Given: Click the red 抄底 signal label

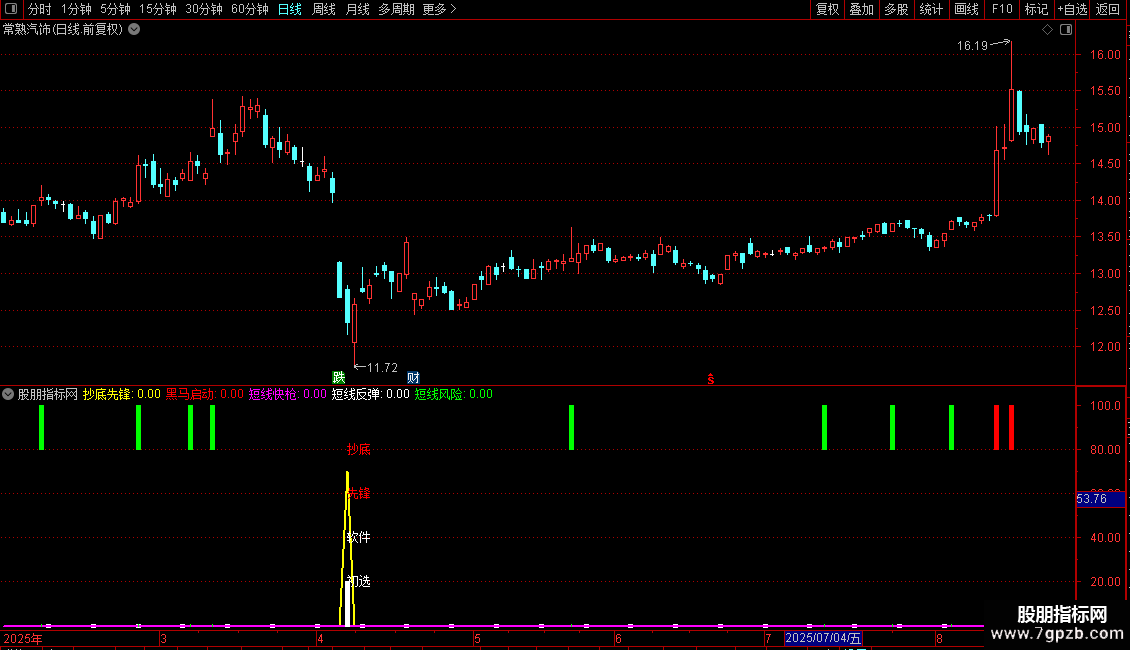Looking at the screenshot, I should point(358,450).
